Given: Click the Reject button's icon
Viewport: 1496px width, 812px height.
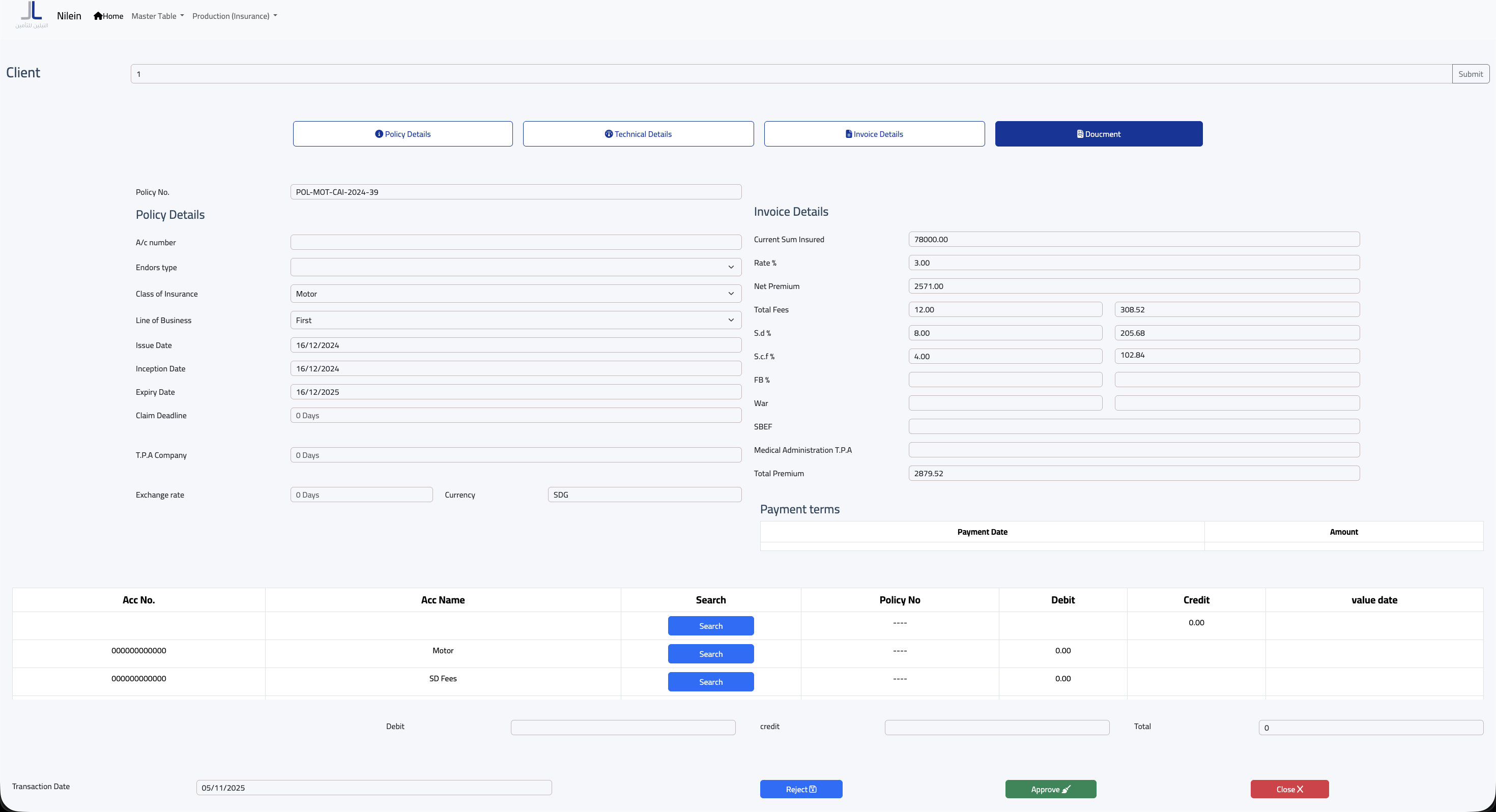Looking at the screenshot, I should 813,789.
